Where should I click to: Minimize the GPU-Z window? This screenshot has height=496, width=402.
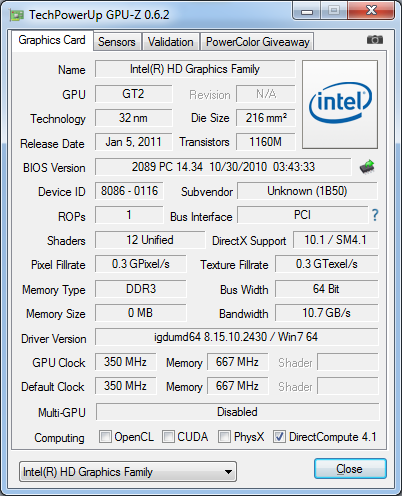[307, 11]
